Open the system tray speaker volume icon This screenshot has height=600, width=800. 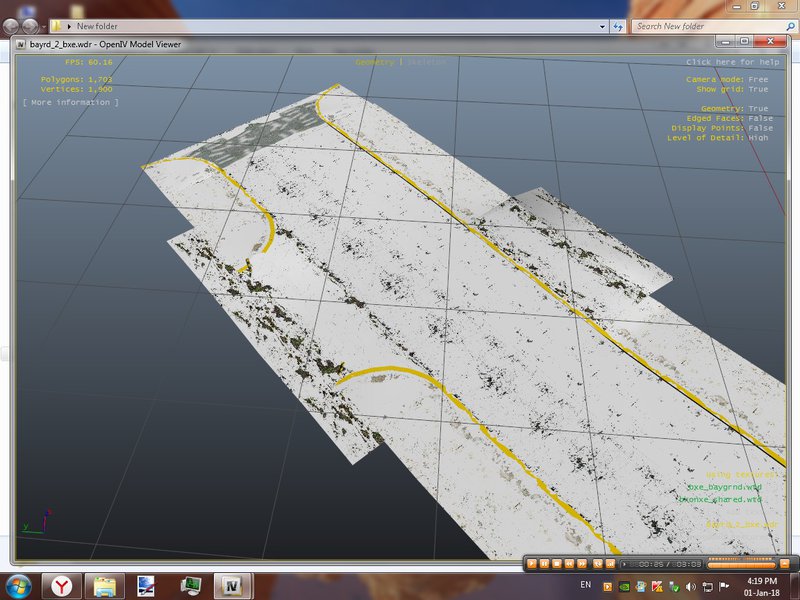[x=691, y=587]
